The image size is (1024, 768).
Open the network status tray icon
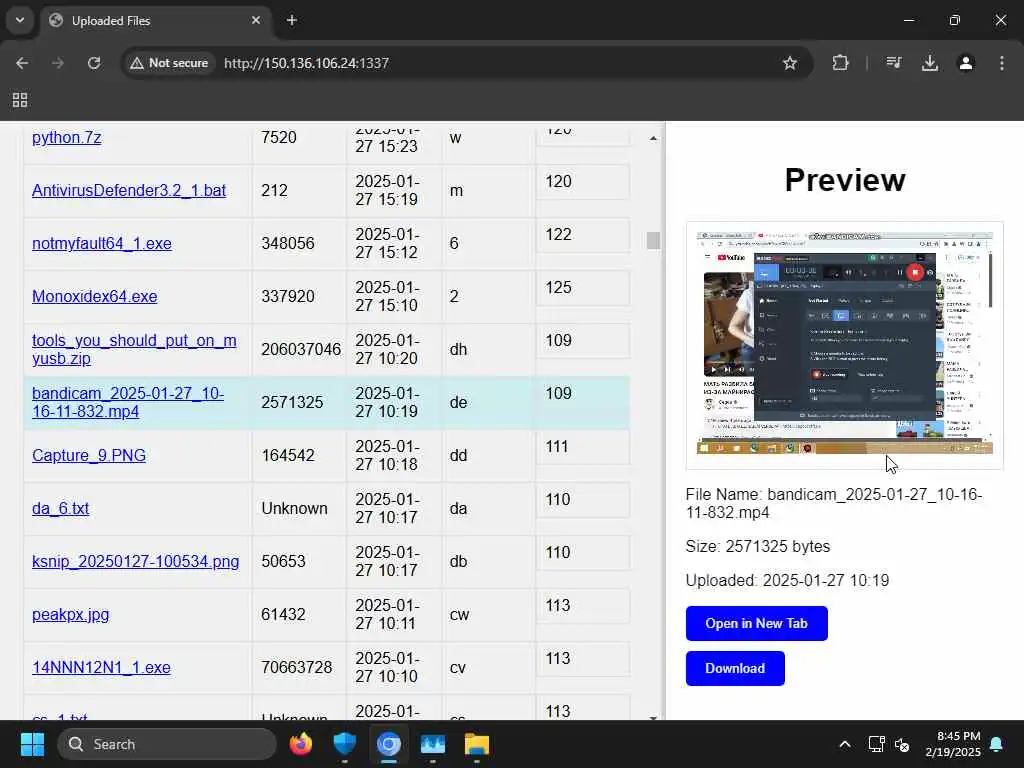[876, 744]
